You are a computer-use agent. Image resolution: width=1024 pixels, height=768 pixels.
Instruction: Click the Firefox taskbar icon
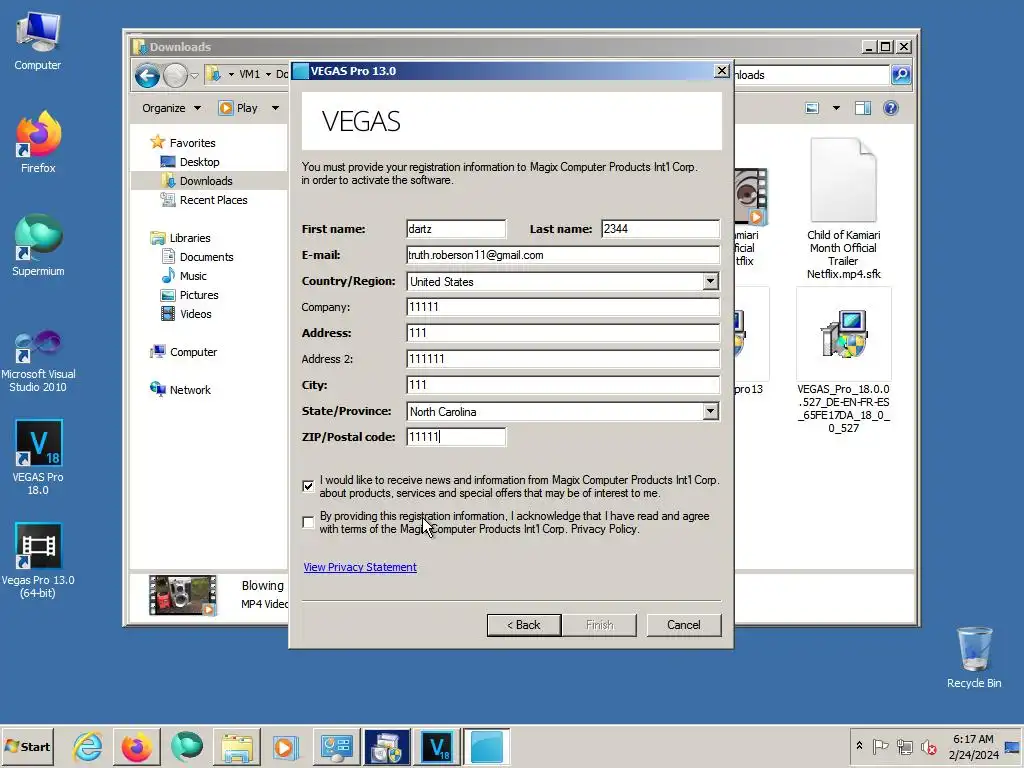point(136,747)
